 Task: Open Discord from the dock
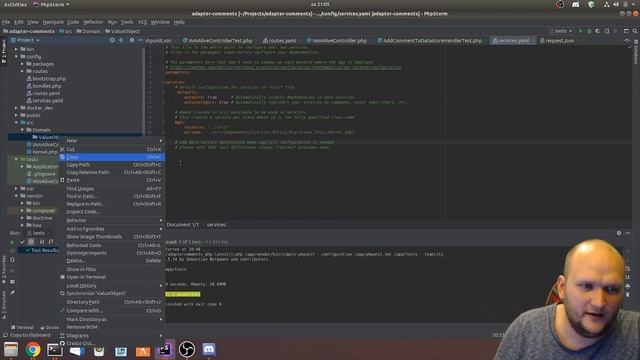click(209, 349)
